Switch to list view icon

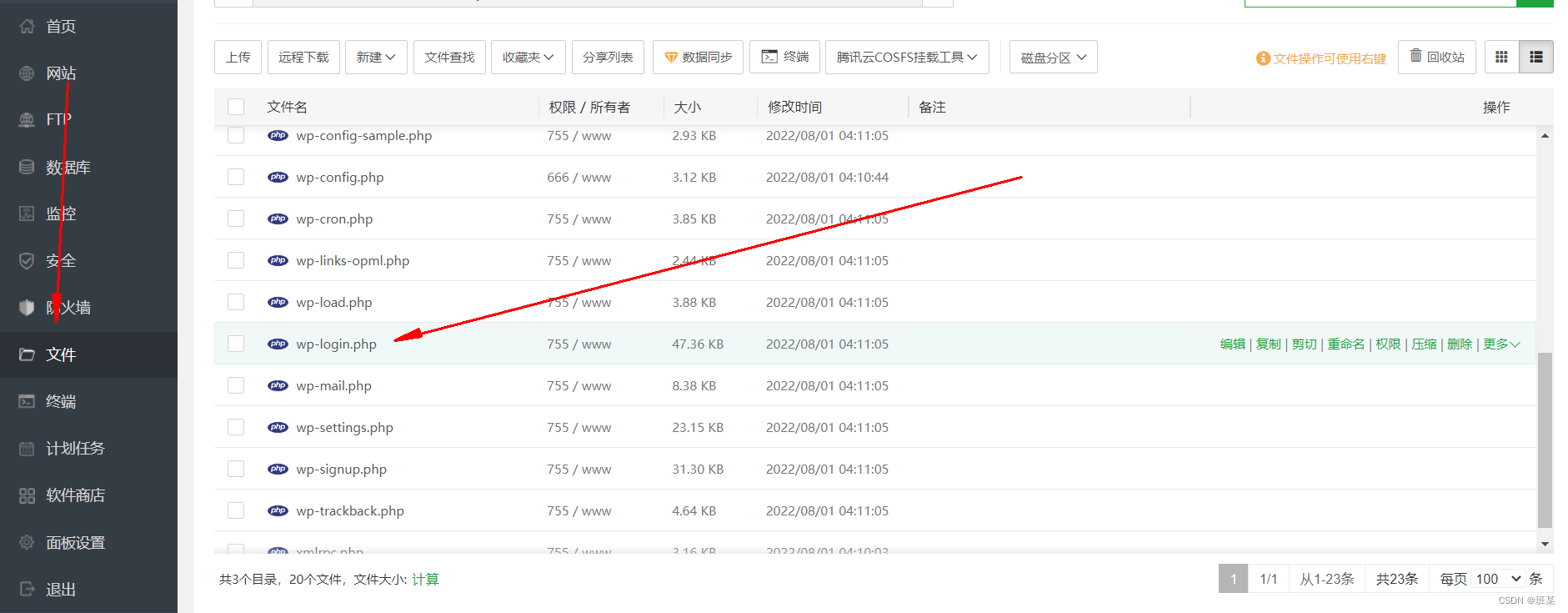coord(1536,57)
